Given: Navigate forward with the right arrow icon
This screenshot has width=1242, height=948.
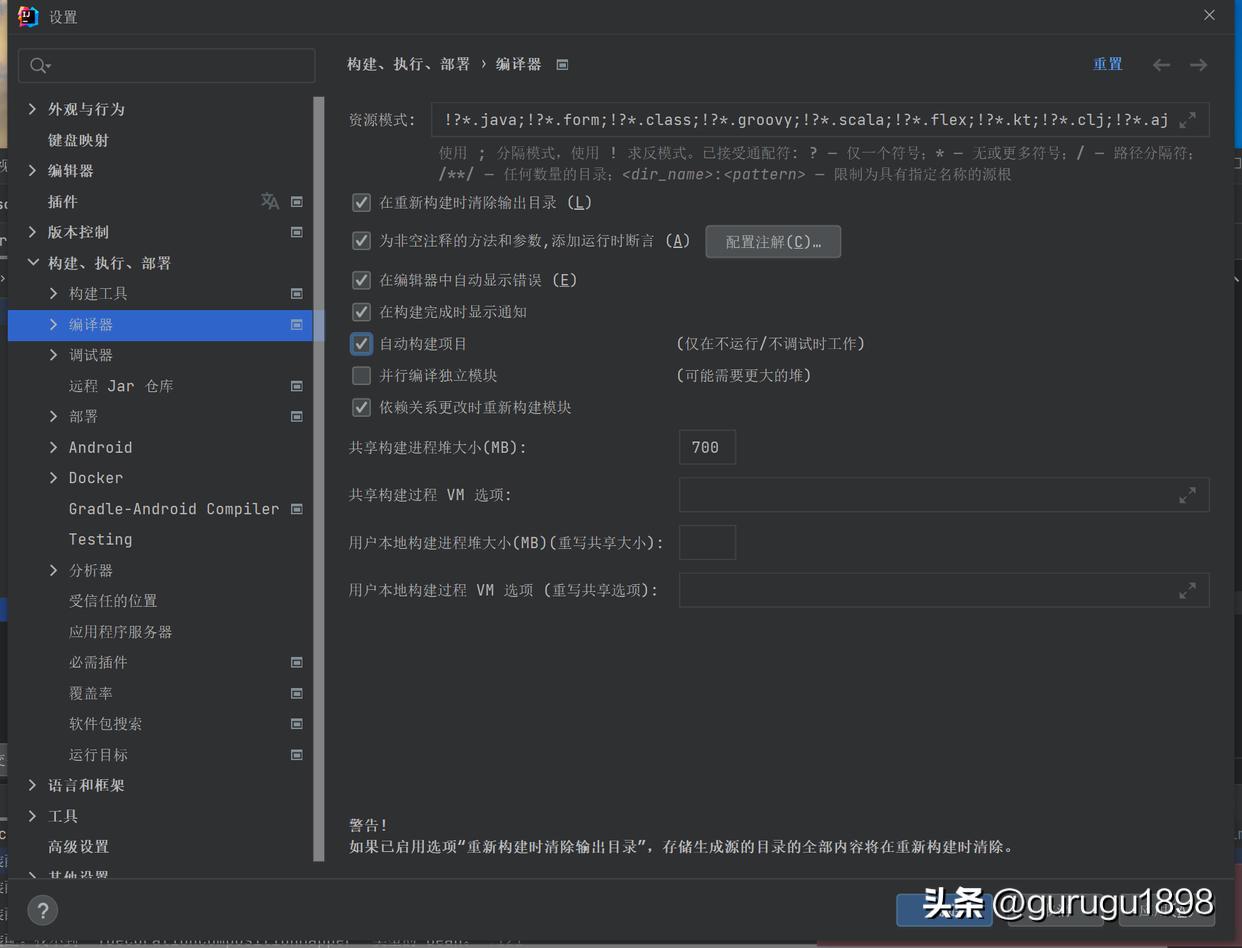Looking at the screenshot, I should (1198, 64).
